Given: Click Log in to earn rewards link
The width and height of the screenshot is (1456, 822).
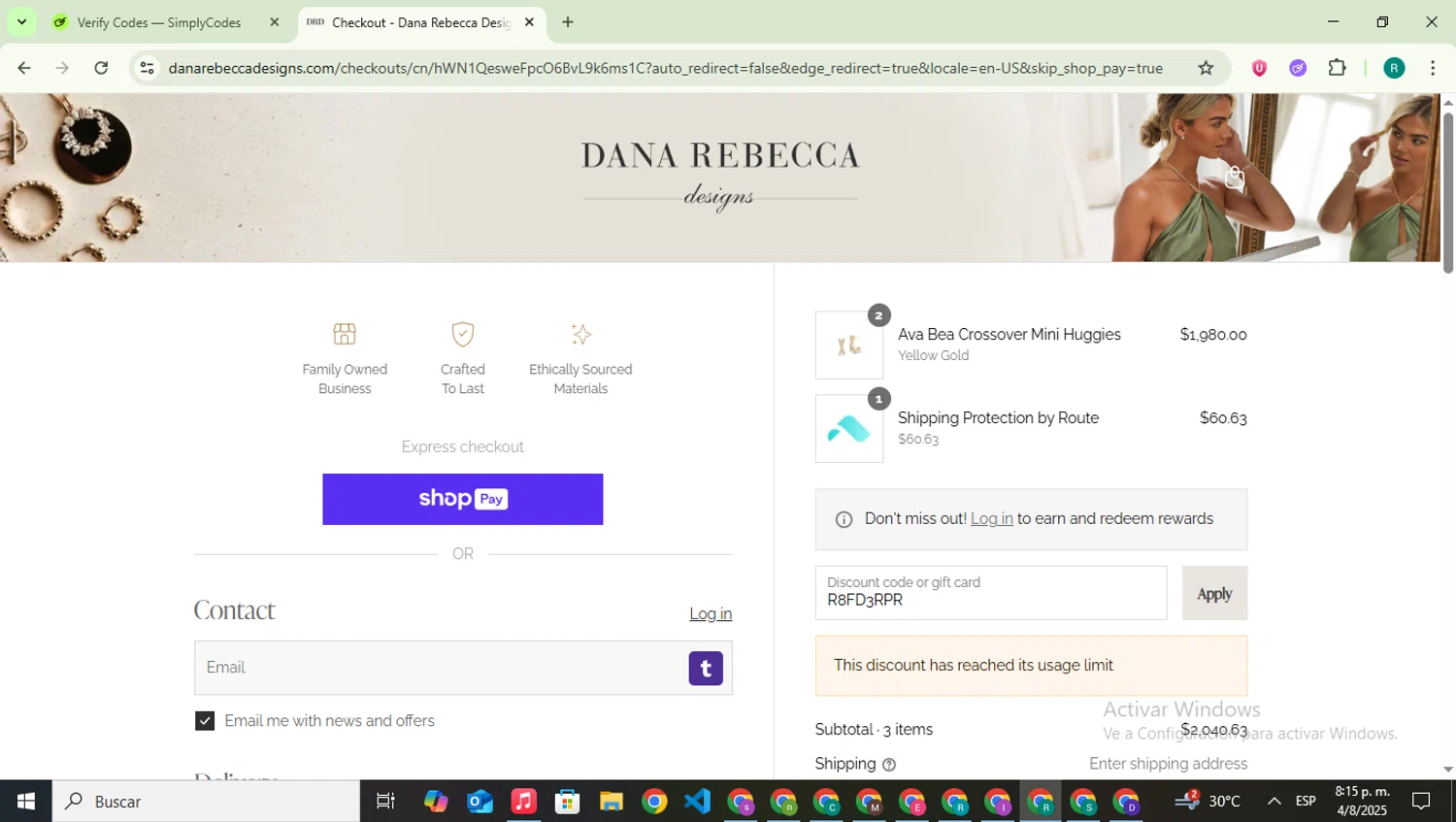Looking at the screenshot, I should (x=991, y=518).
